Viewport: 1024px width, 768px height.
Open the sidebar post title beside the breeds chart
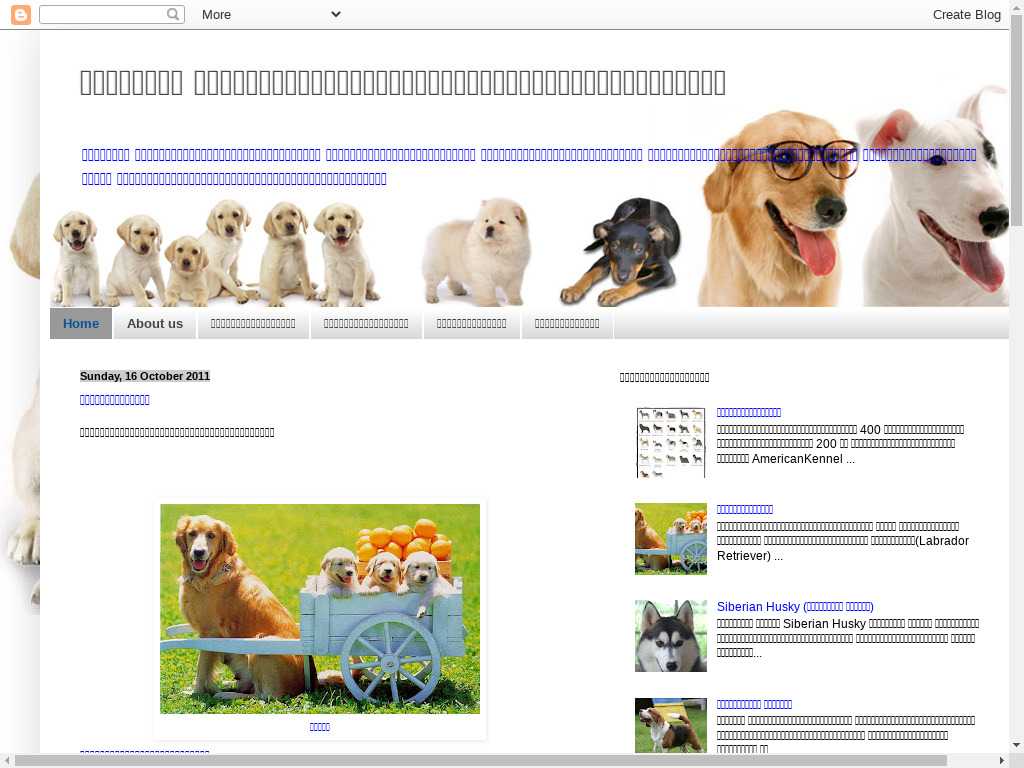748,412
